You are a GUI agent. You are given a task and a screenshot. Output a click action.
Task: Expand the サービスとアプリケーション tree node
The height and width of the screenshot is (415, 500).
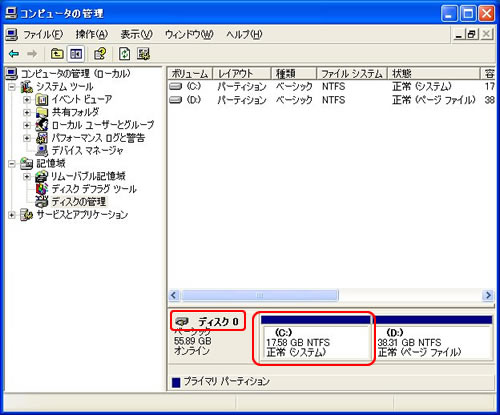pyautogui.click(x=12, y=215)
